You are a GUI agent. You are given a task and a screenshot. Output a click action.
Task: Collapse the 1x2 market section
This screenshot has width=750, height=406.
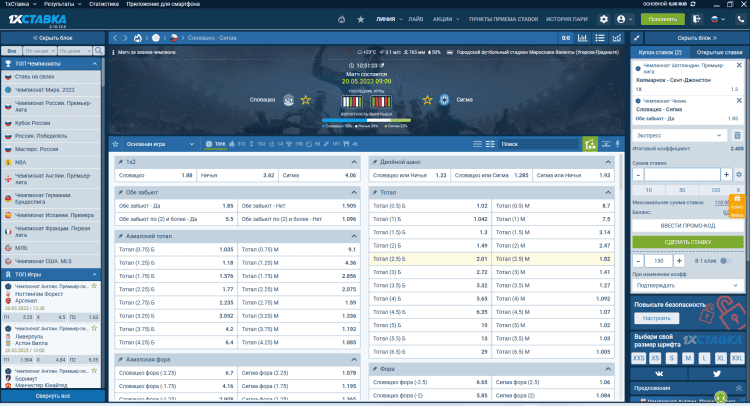tap(352, 162)
